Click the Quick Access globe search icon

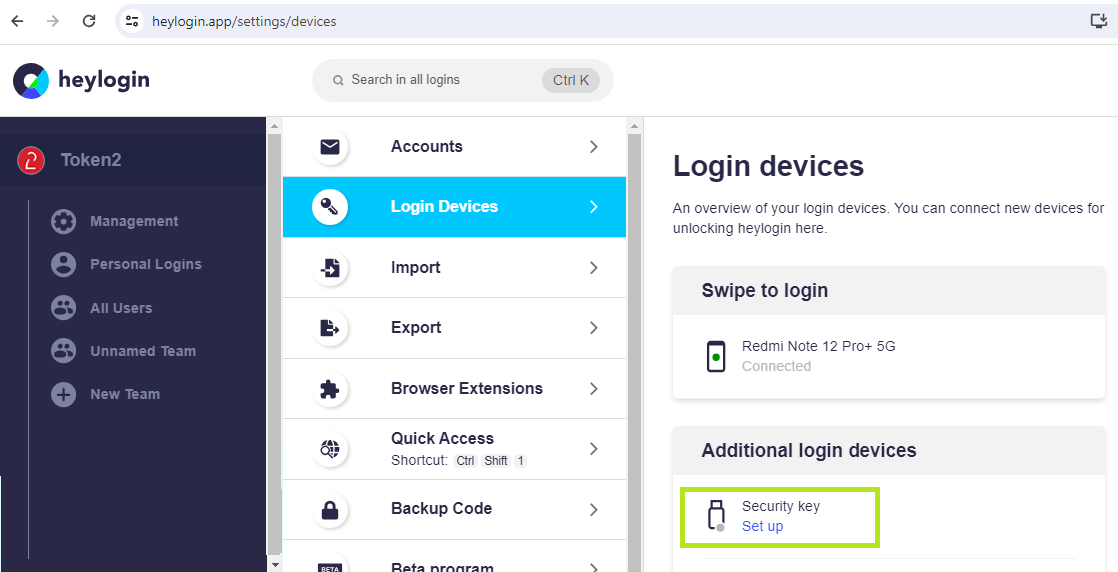click(329, 449)
